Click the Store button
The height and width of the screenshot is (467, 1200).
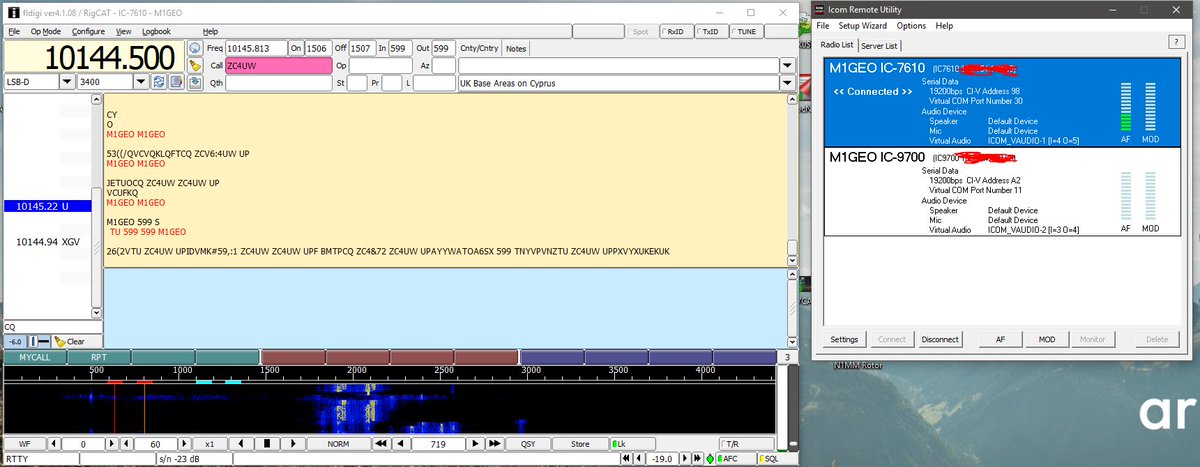coord(580,443)
